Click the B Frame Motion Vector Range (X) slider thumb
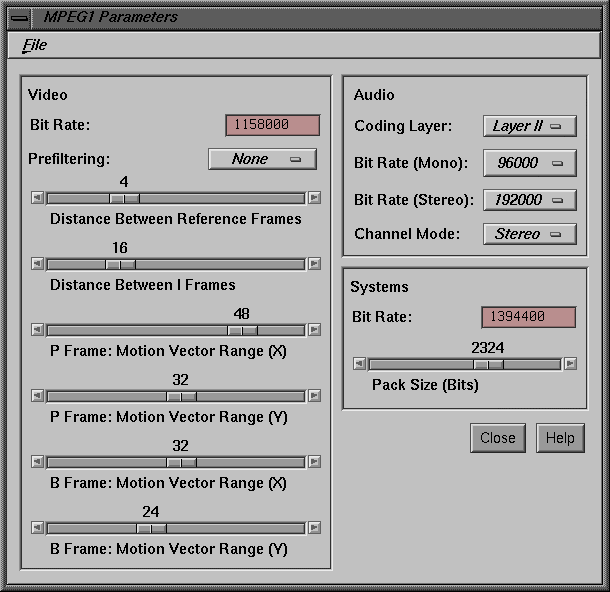Image resolution: width=610 pixels, height=592 pixels. coord(182,462)
